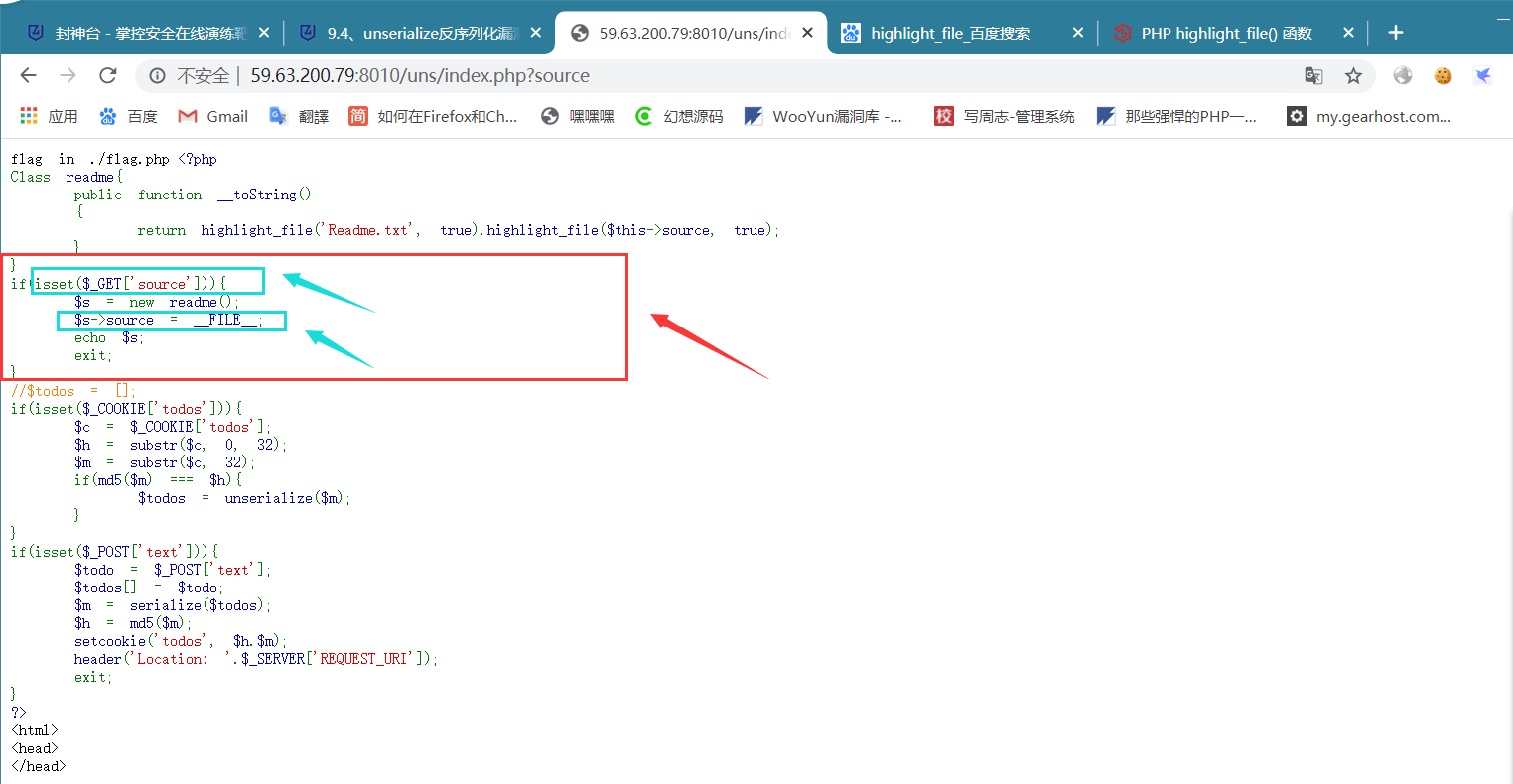Open the Gmail bookmark
This screenshot has width=1513, height=784.
tap(212, 116)
